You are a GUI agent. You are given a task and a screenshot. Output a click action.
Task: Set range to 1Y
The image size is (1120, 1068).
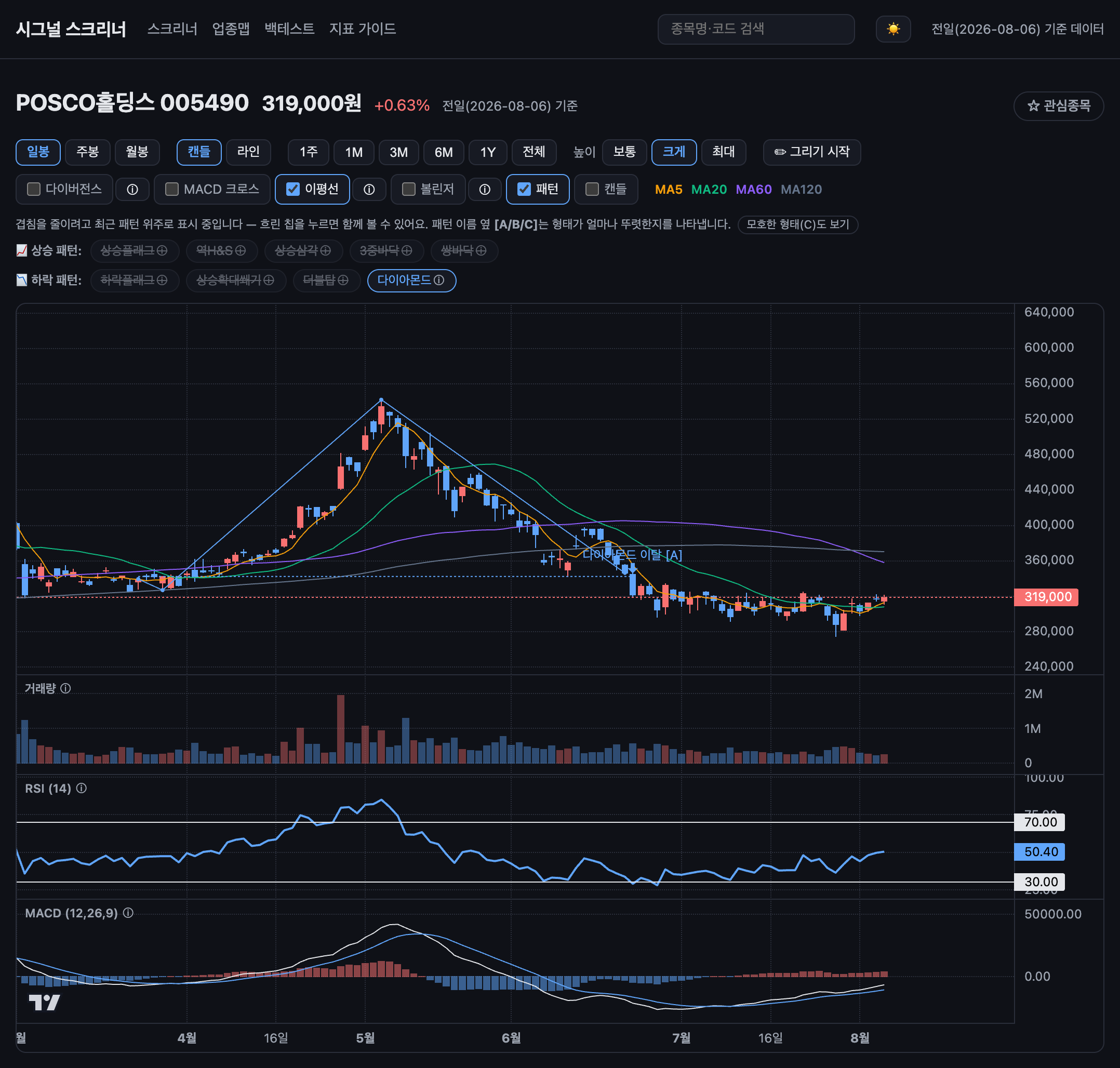[488, 152]
